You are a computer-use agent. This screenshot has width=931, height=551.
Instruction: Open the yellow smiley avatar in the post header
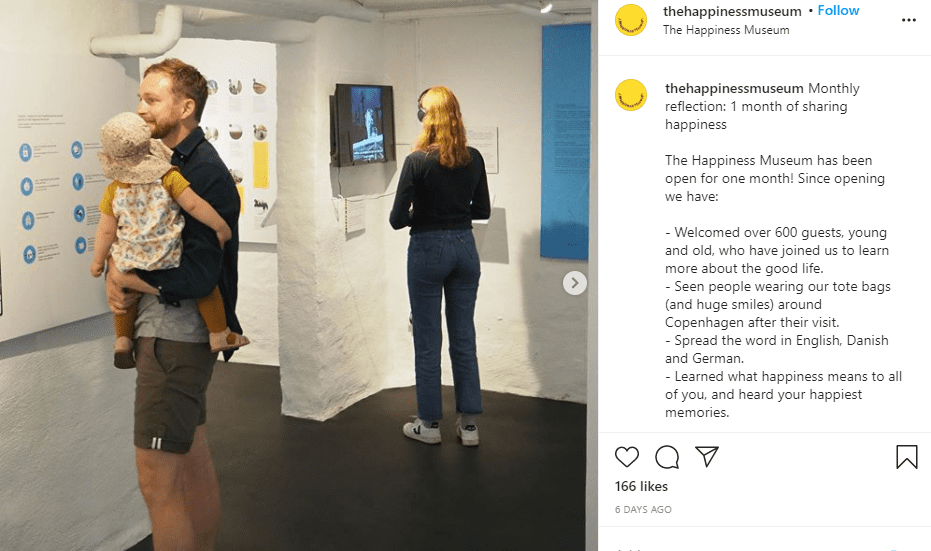(631, 20)
